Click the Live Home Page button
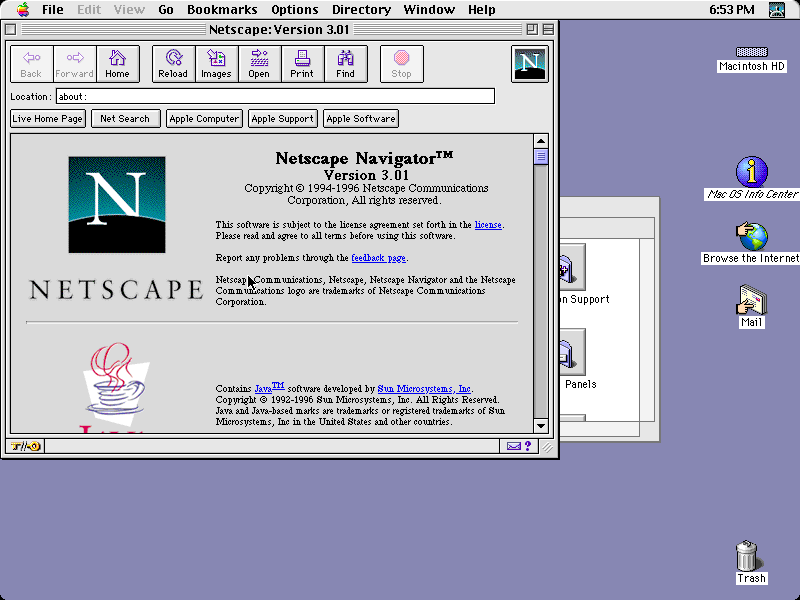800x600 pixels. pyautogui.click(x=48, y=118)
